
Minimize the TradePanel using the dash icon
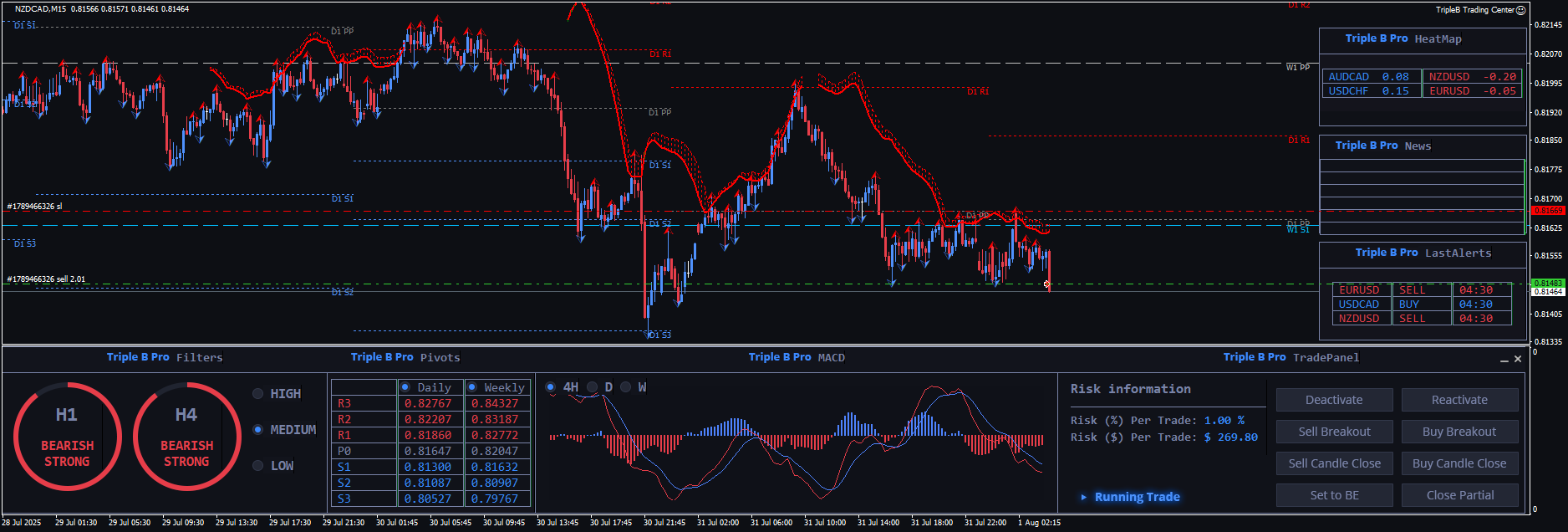1504,359
